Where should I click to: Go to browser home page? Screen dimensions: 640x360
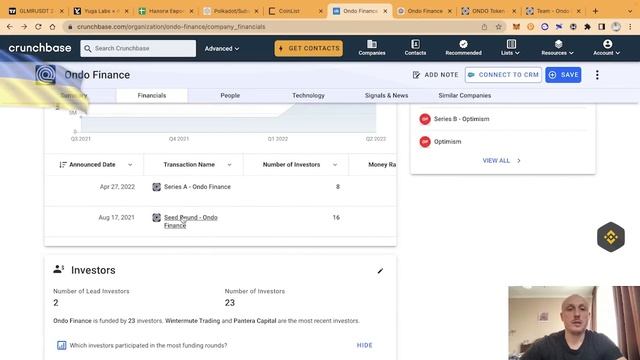coord(52,27)
